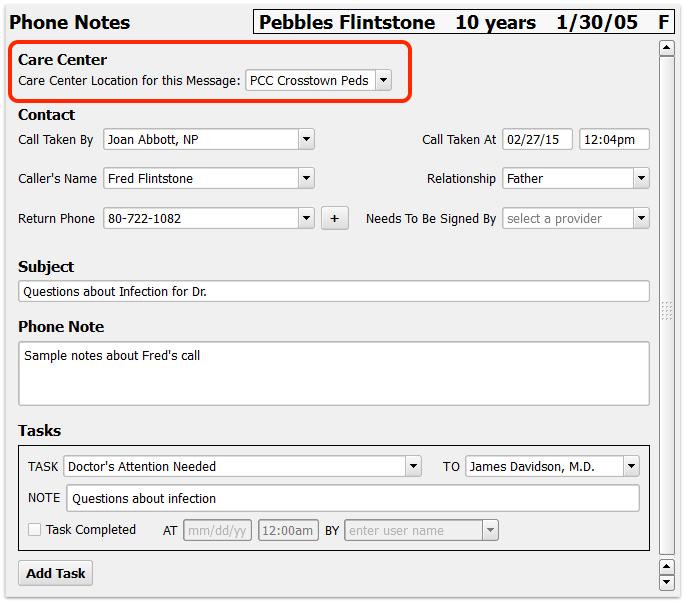Click the task completed date mm/dd/yy field
This screenshot has width=686, height=604.
(x=217, y=531)
